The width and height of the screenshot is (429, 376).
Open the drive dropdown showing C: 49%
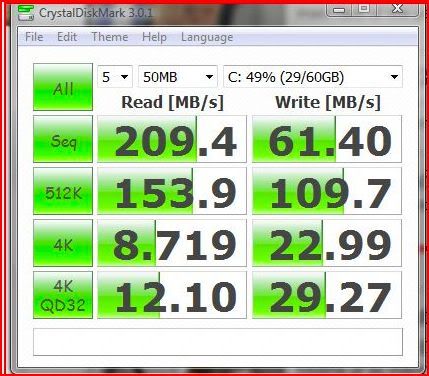(x=313, y=77)
